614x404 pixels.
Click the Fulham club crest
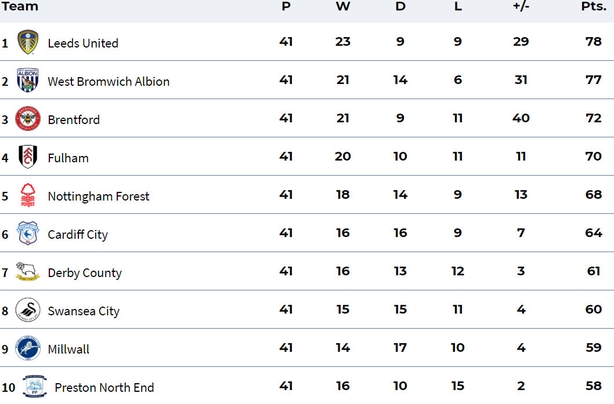pyautogui.click(x=28, y=157)
